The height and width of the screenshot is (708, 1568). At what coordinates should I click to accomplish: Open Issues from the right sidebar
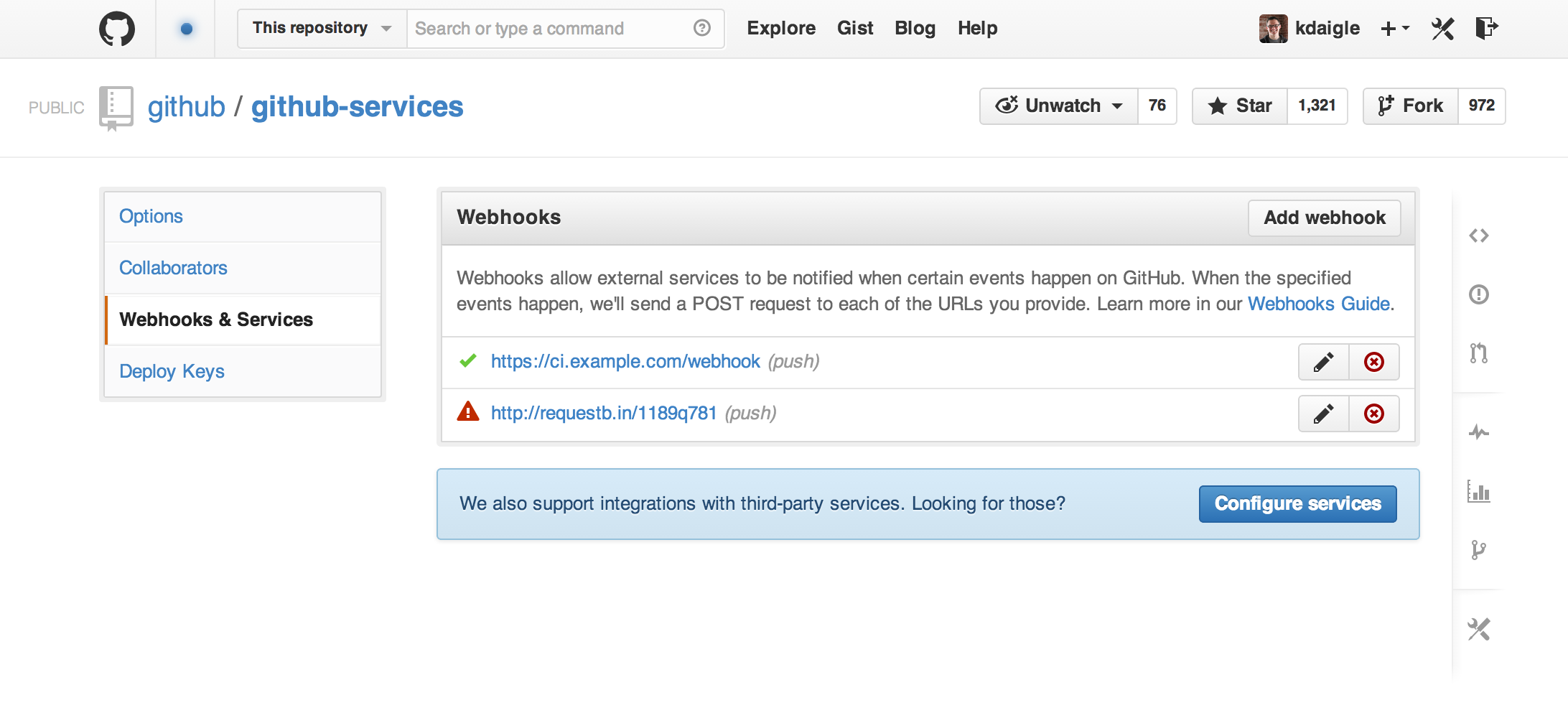pos(1478,294)
